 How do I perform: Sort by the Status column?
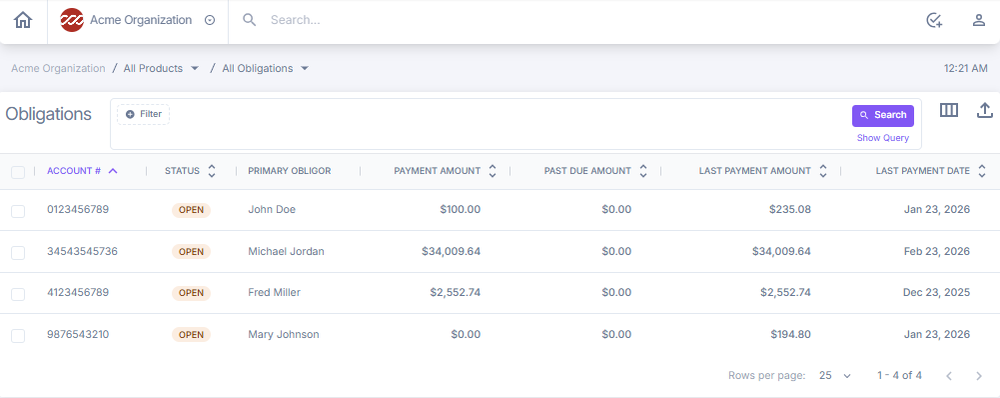tap(190, 171)
